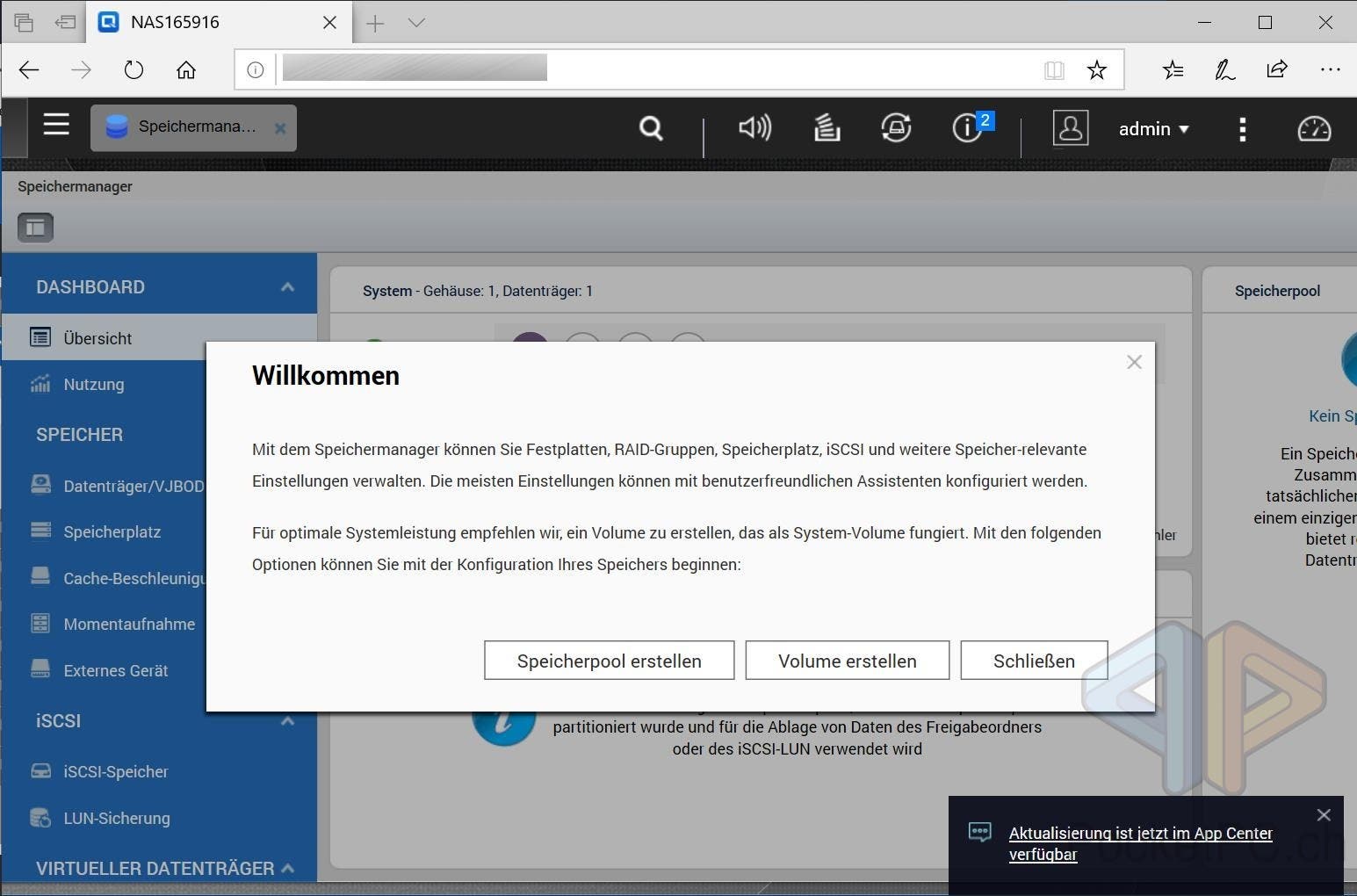
Task: Open the admin user dropdown
Action: pos(1152,129)
